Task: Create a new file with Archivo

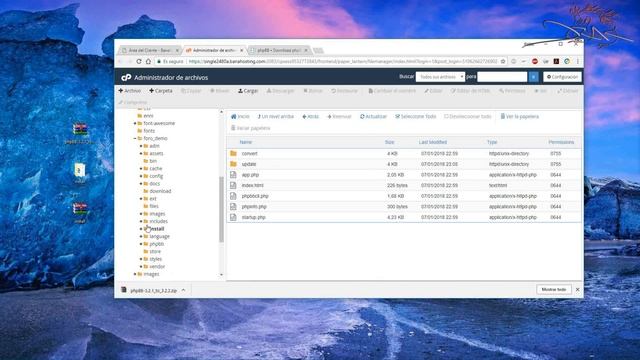Action: click(x=129, y=91)
